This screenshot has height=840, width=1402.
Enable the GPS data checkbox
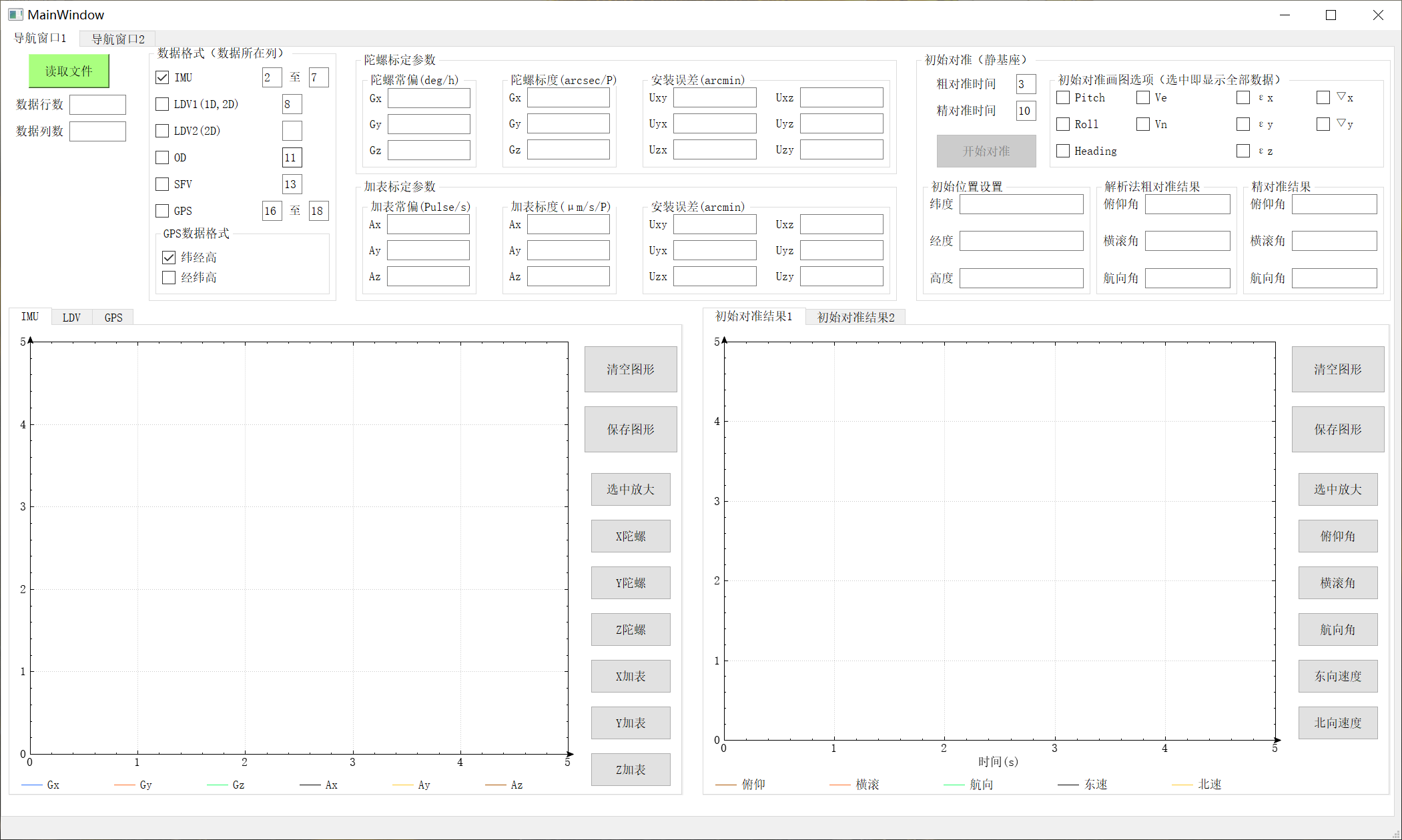pyautogui.click(x=162, y=211)
